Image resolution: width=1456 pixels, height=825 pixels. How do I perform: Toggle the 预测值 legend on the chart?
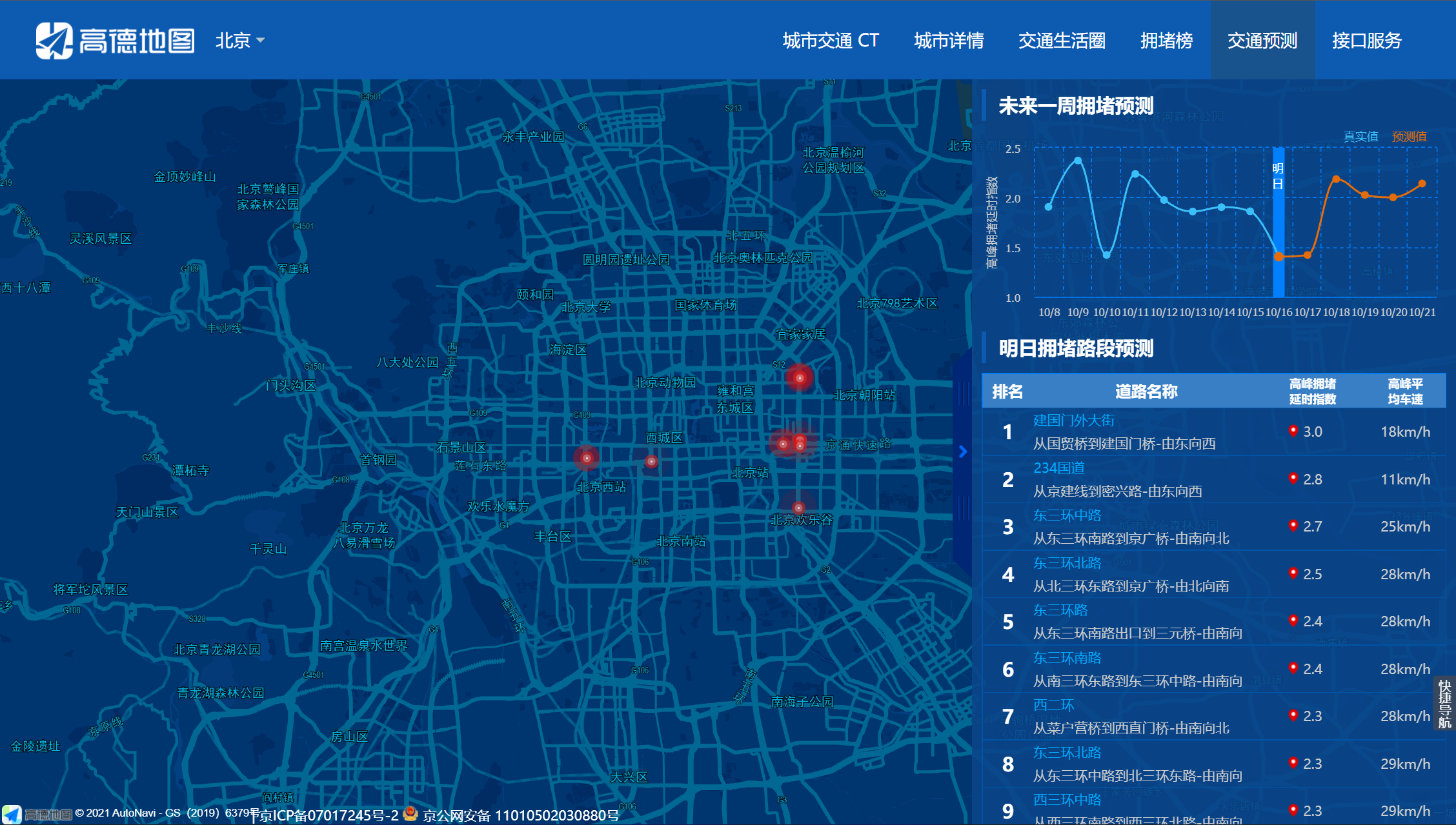[1409, 136]
